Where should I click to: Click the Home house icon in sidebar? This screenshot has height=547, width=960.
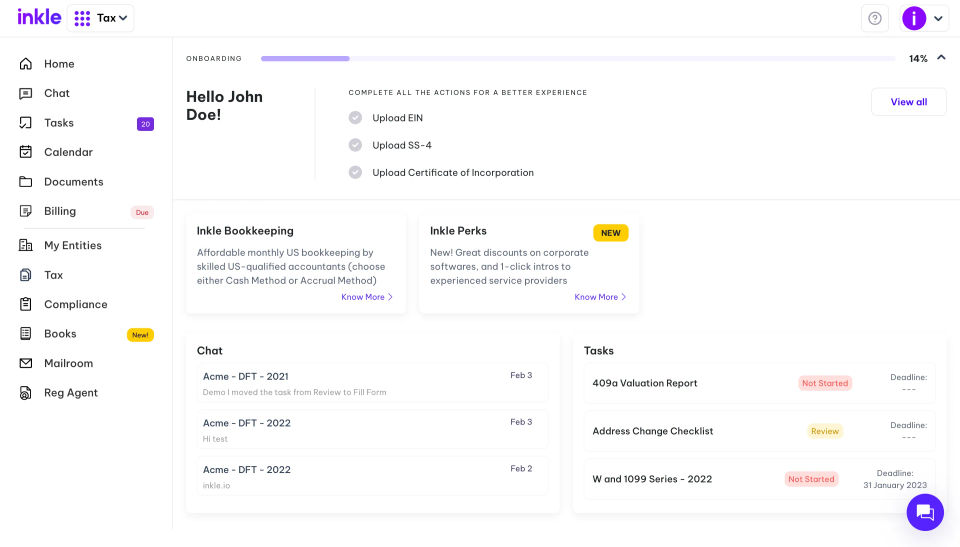26,64
